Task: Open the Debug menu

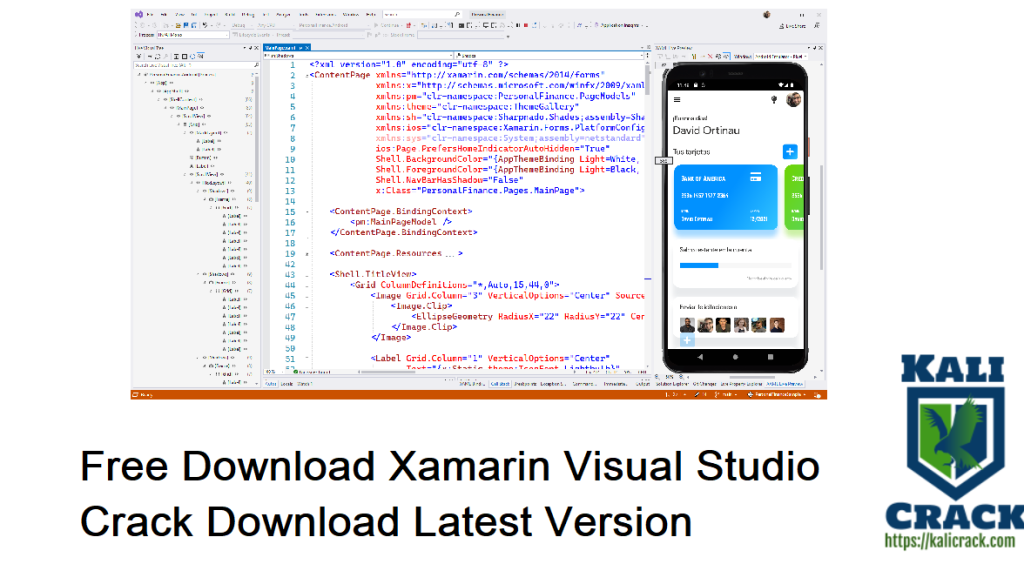Action: [x=248, y=14]
